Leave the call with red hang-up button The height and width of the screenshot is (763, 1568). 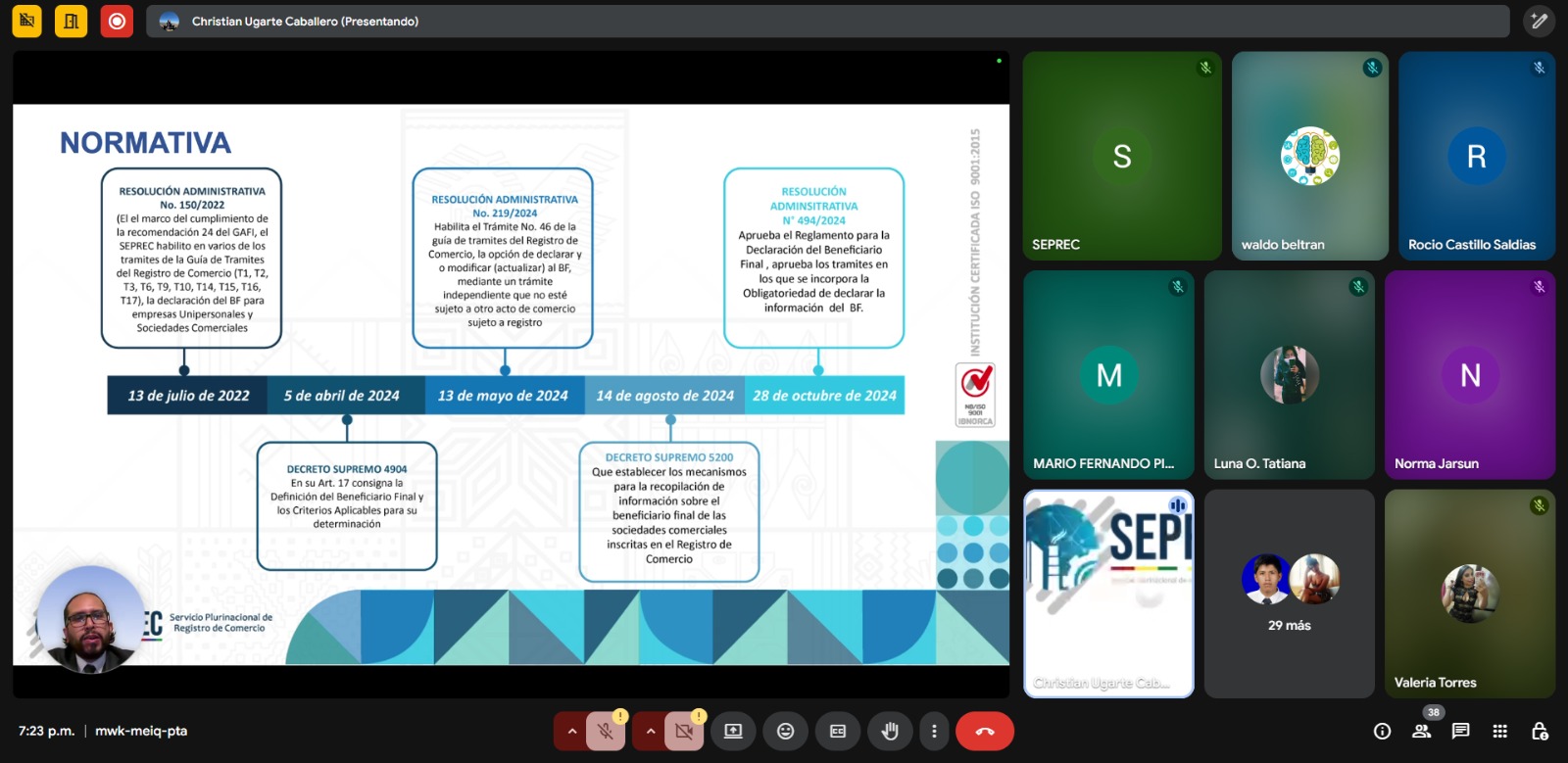tap(984, 732)
